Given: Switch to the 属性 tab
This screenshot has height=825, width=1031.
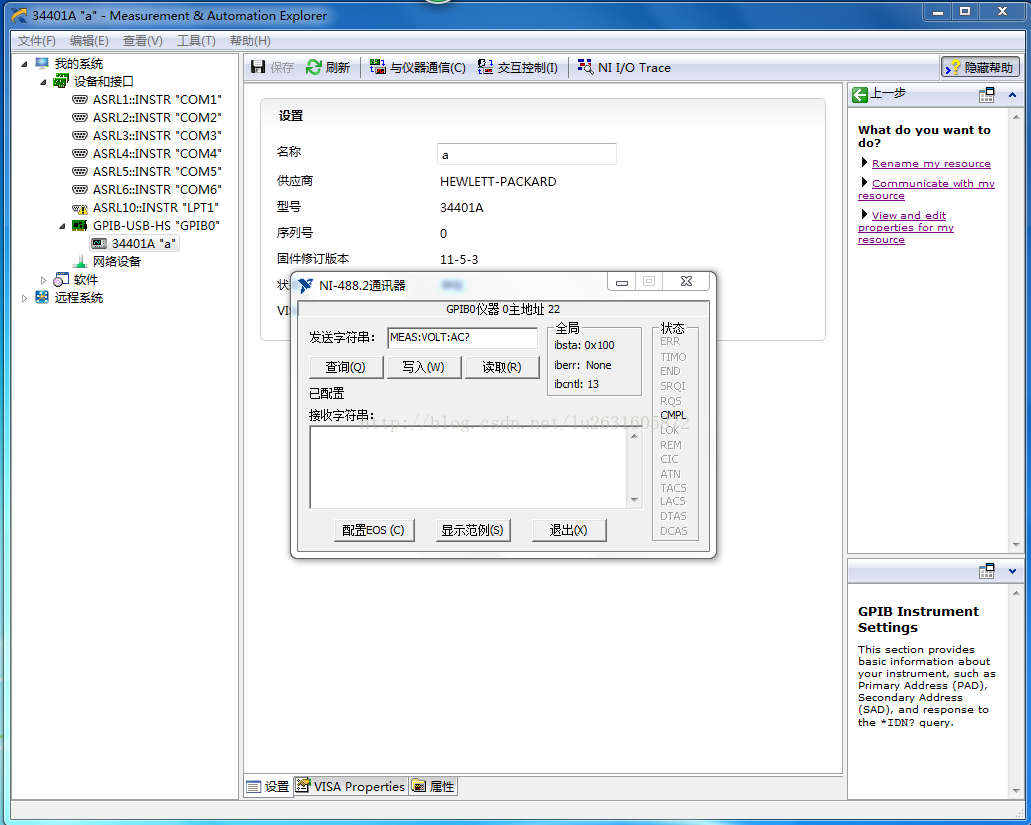Looking at the screenshot, I should coord(433,786).
